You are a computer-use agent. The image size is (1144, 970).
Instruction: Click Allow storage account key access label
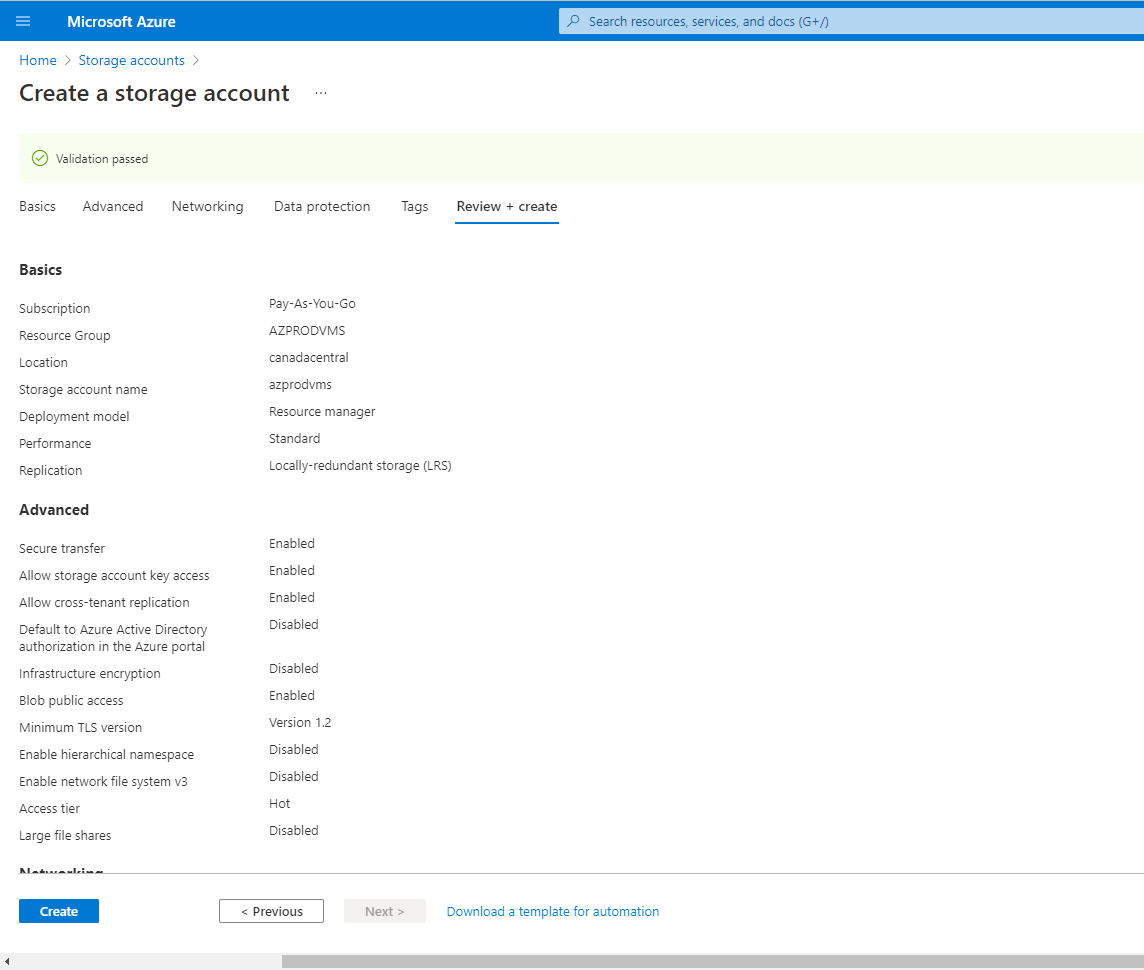[x=115, y=575]
